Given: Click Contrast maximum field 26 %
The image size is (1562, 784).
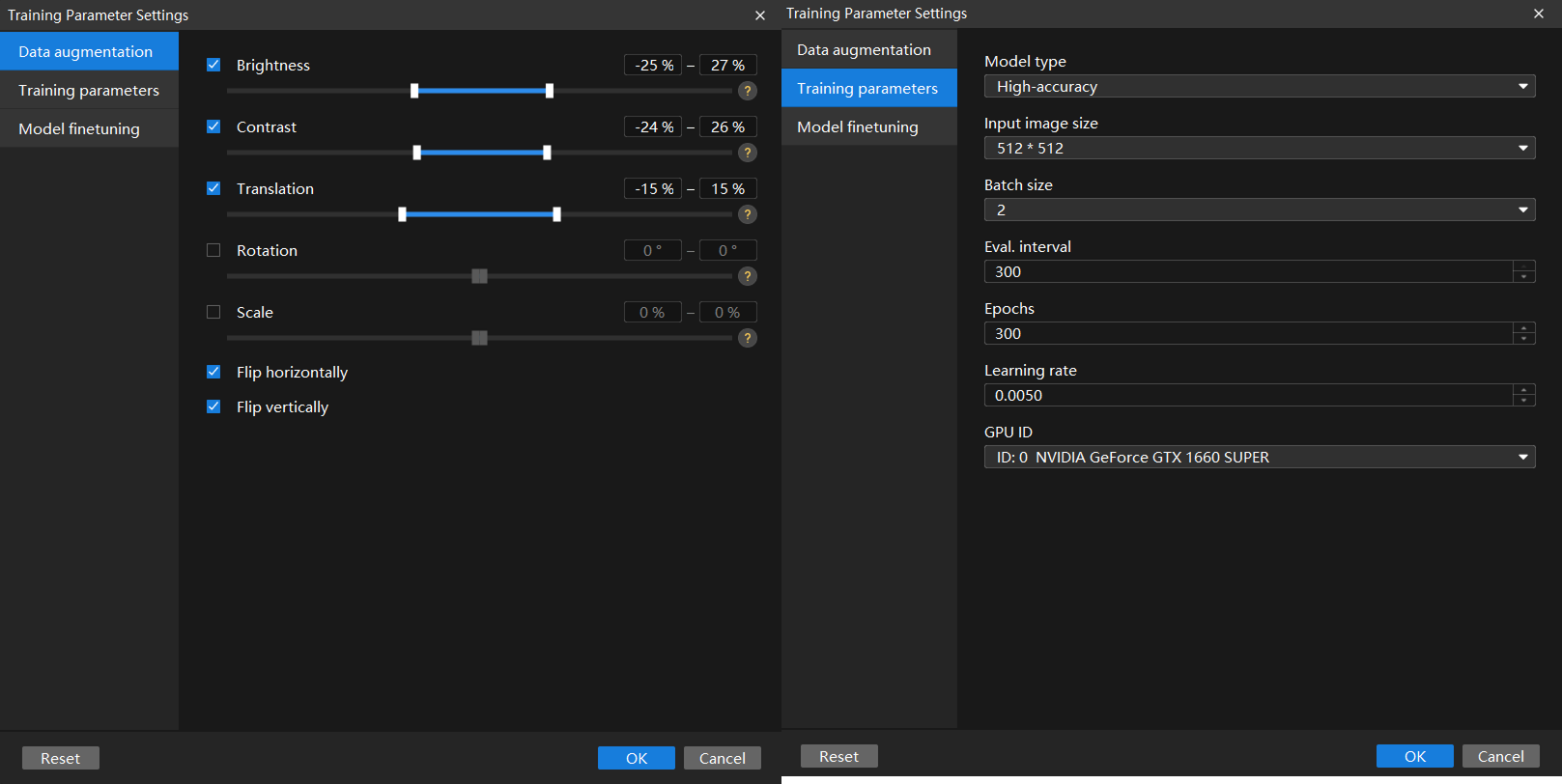Looking at the screenshot, I should pos(728,126).
